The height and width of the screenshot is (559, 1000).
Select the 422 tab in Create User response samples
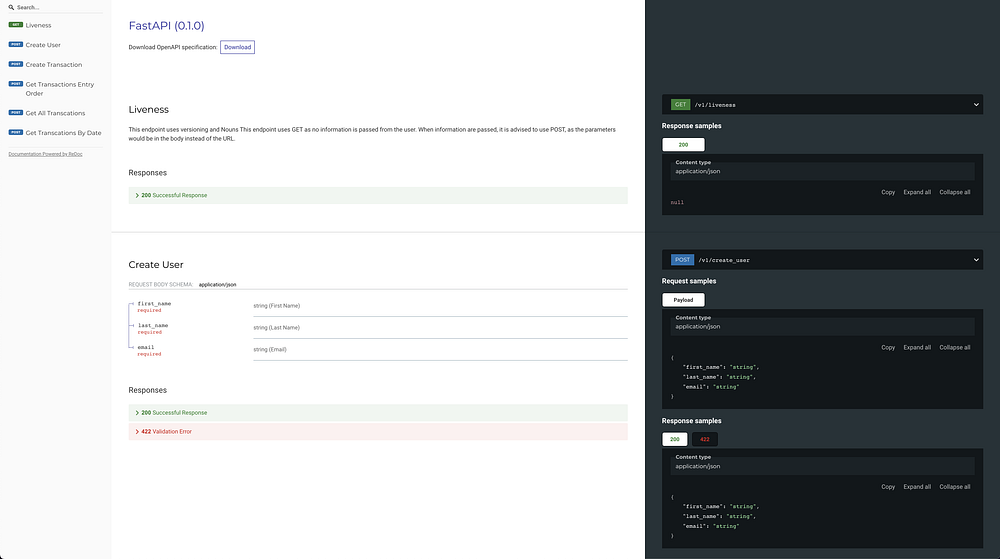[x=705, y=439]
